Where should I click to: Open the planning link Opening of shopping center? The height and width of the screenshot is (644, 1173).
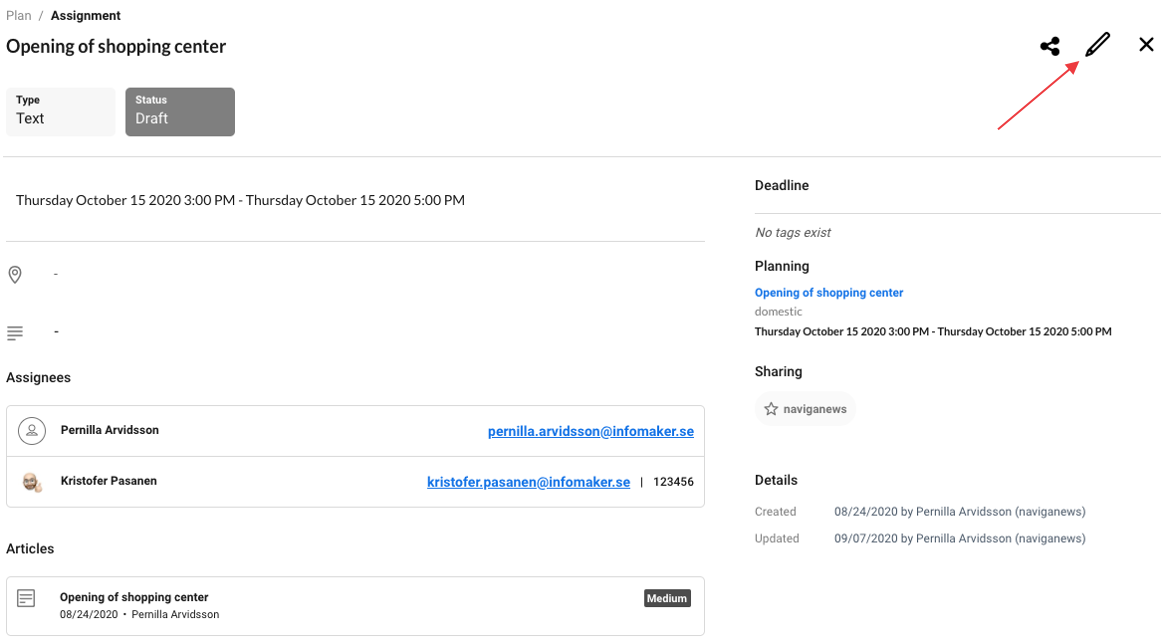(x=828, y=293)
